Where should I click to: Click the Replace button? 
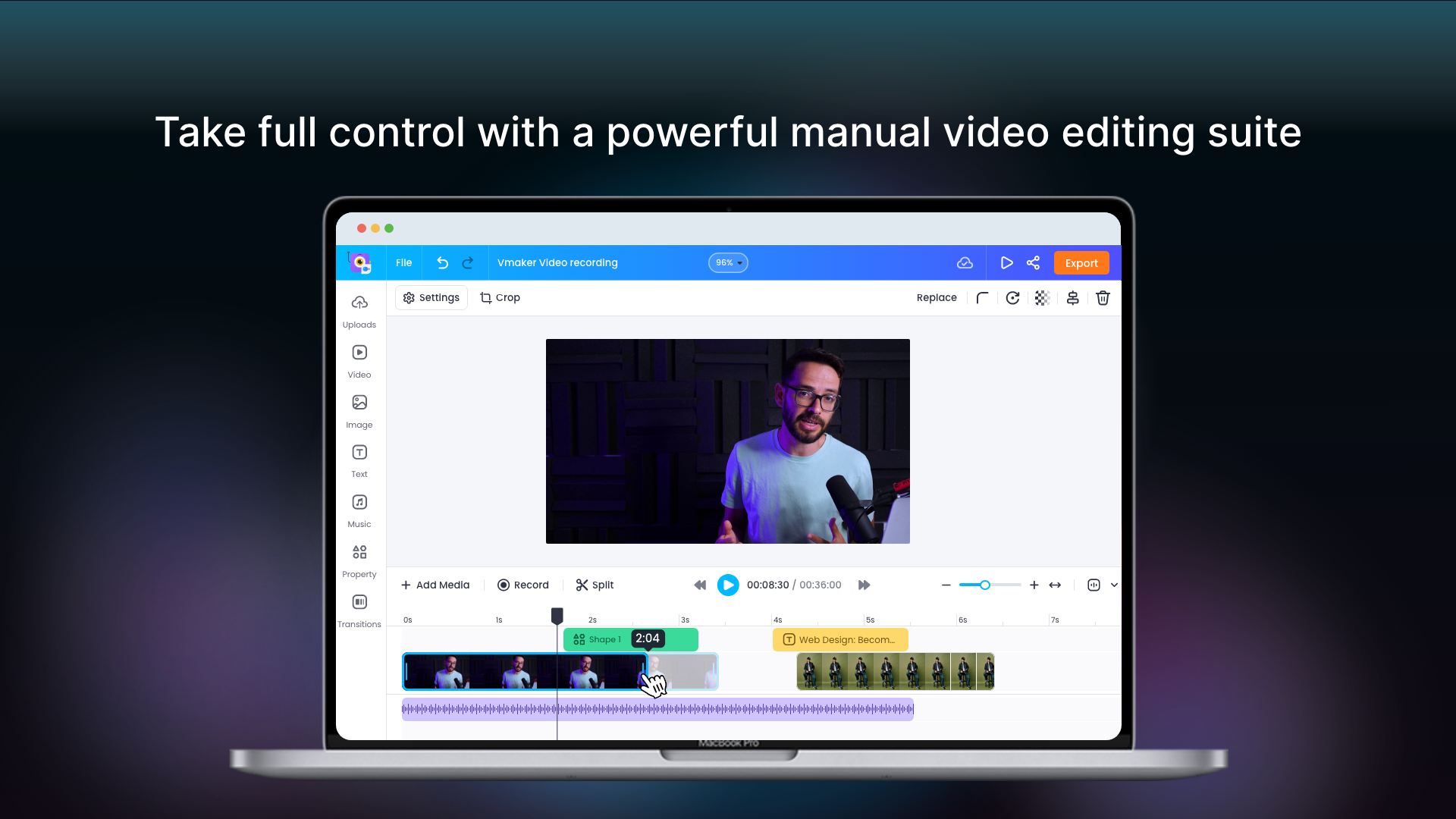937,297
